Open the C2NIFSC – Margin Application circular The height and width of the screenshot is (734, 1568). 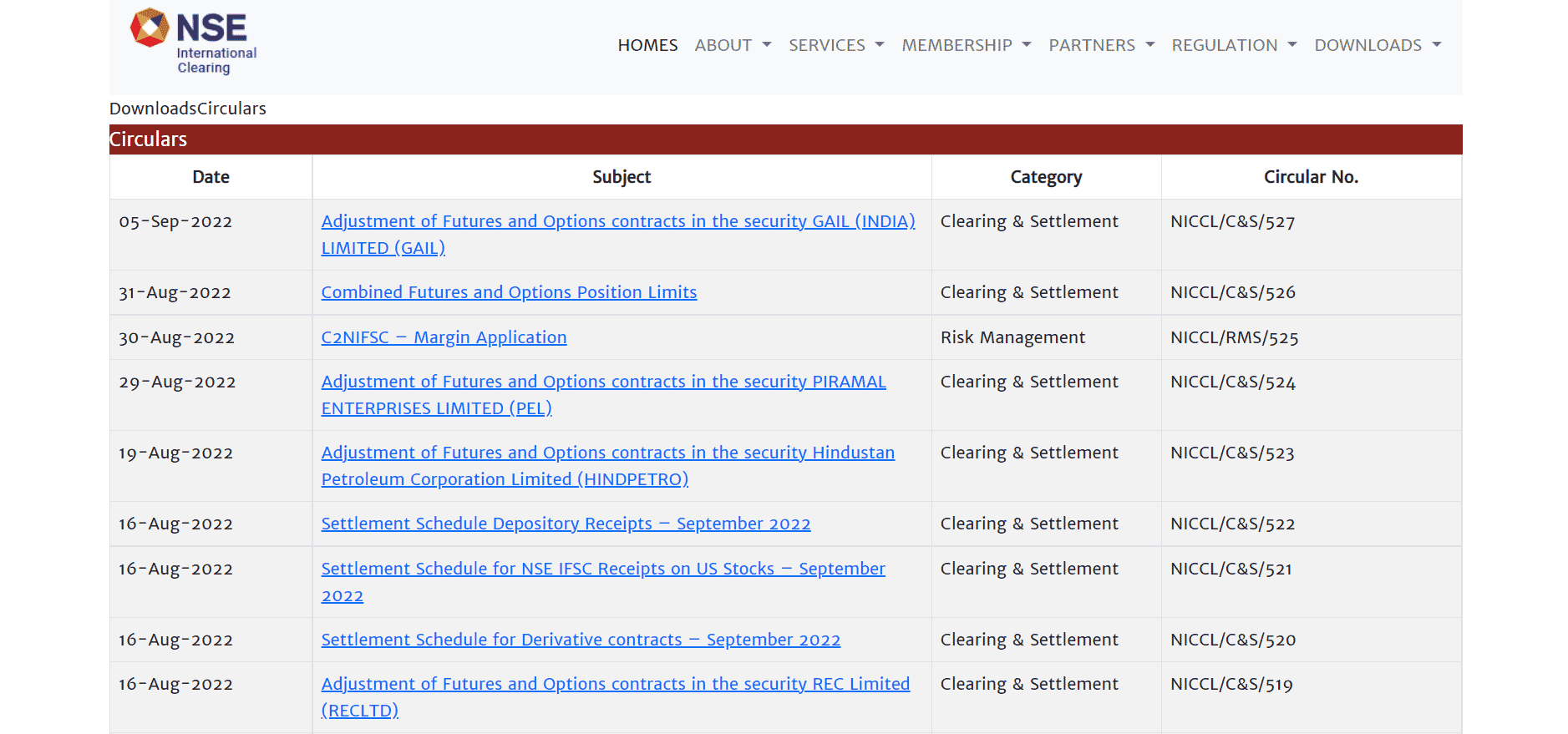pos(444,337)
